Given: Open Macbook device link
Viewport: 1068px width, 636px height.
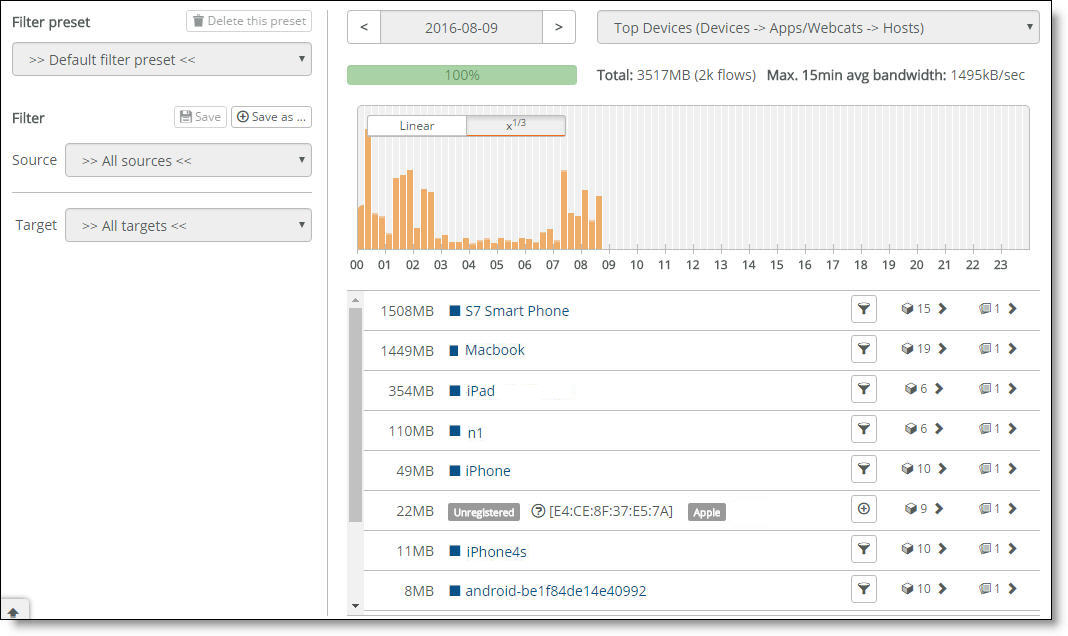Looking at the screenshot, I should (x=494, y=350).
